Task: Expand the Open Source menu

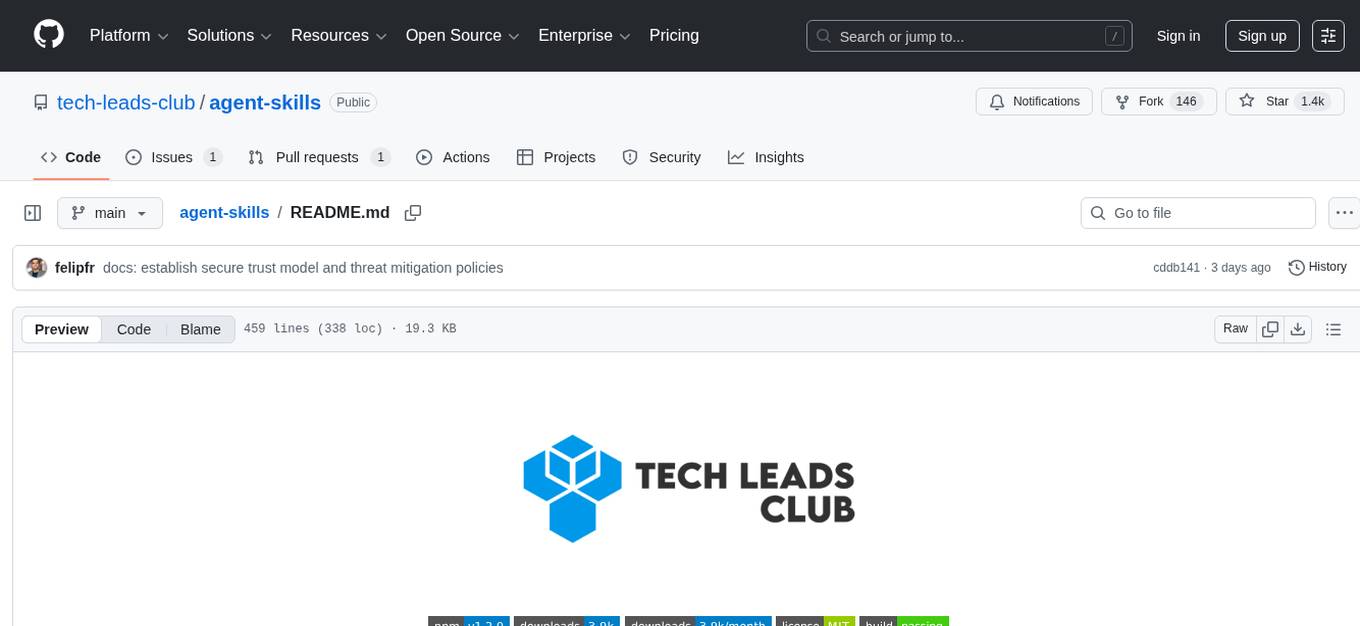Action: [462, 36]
